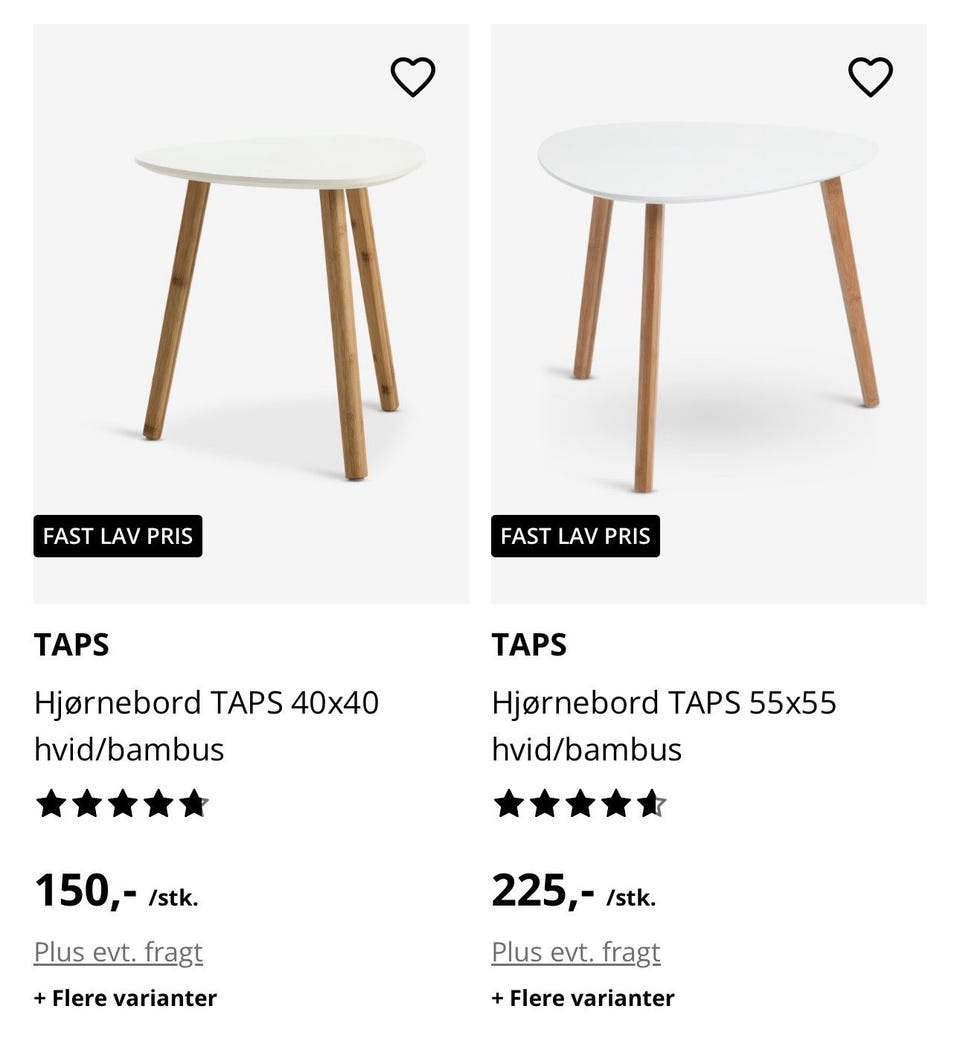The height and width of the screenshot is (1041, 960).
Task: Expand Flere varianter for the 55x55 table
Action: click(583, 998)
